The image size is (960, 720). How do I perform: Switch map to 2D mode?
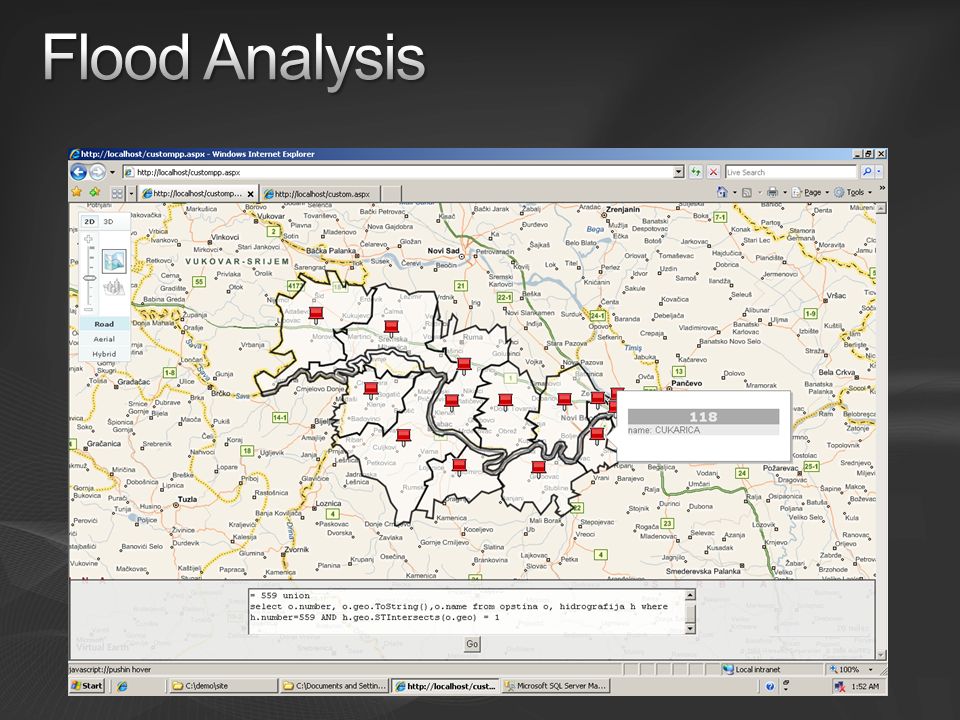pos(89,222)
